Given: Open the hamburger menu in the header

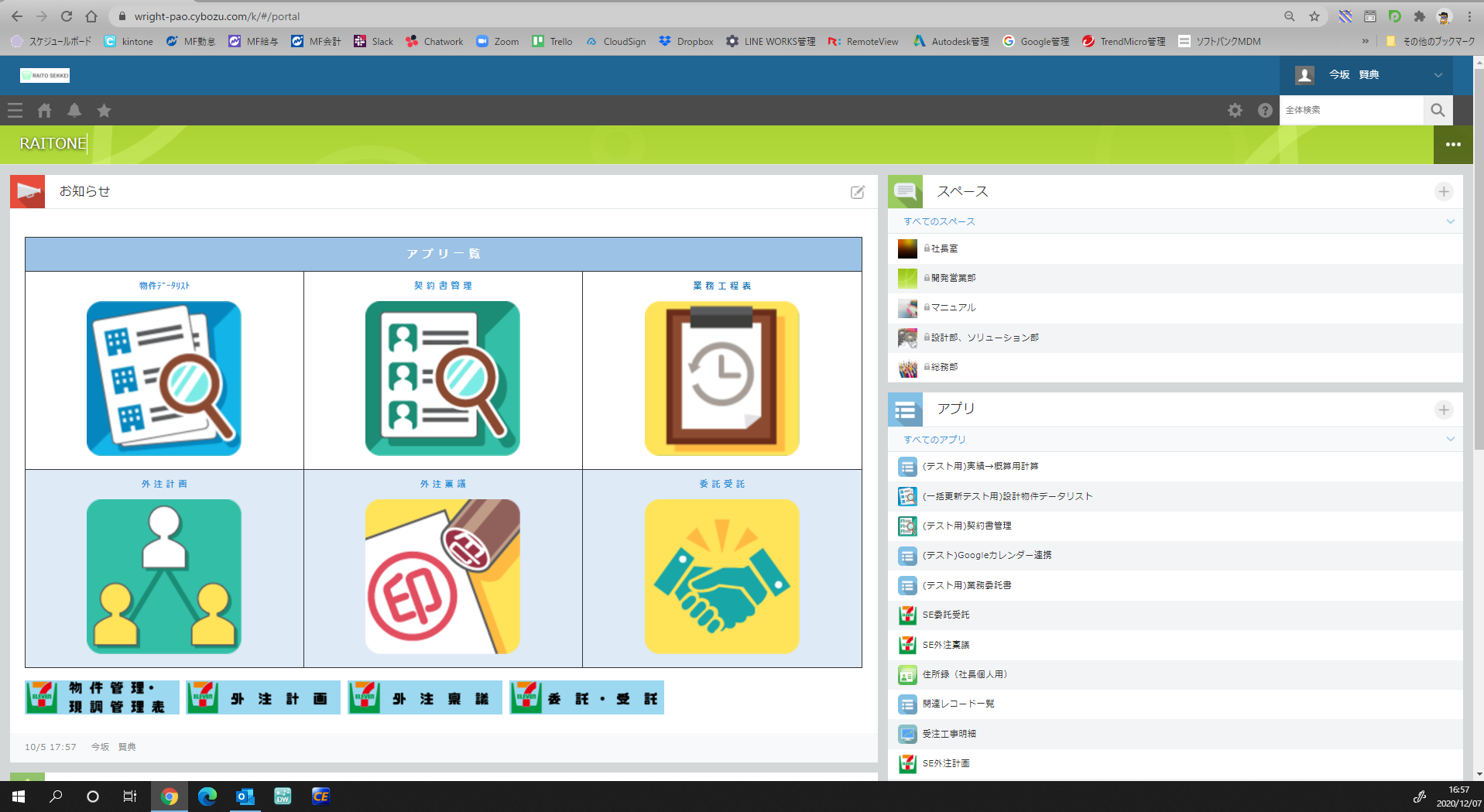Looking at the screenshot, I should coord(15,111).
